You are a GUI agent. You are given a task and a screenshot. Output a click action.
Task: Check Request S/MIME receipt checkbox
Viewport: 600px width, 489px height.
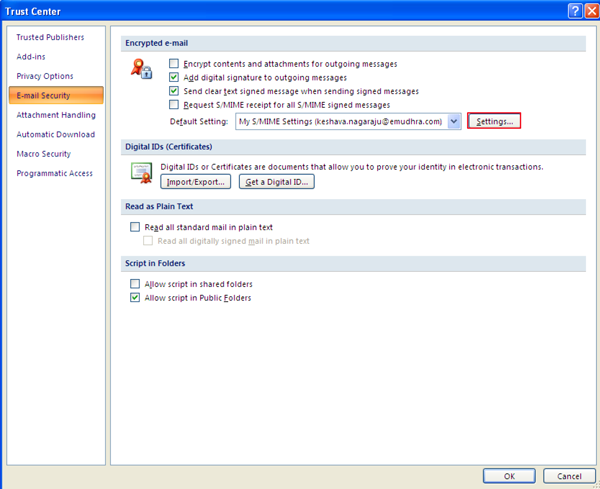(x=174, y=104)
